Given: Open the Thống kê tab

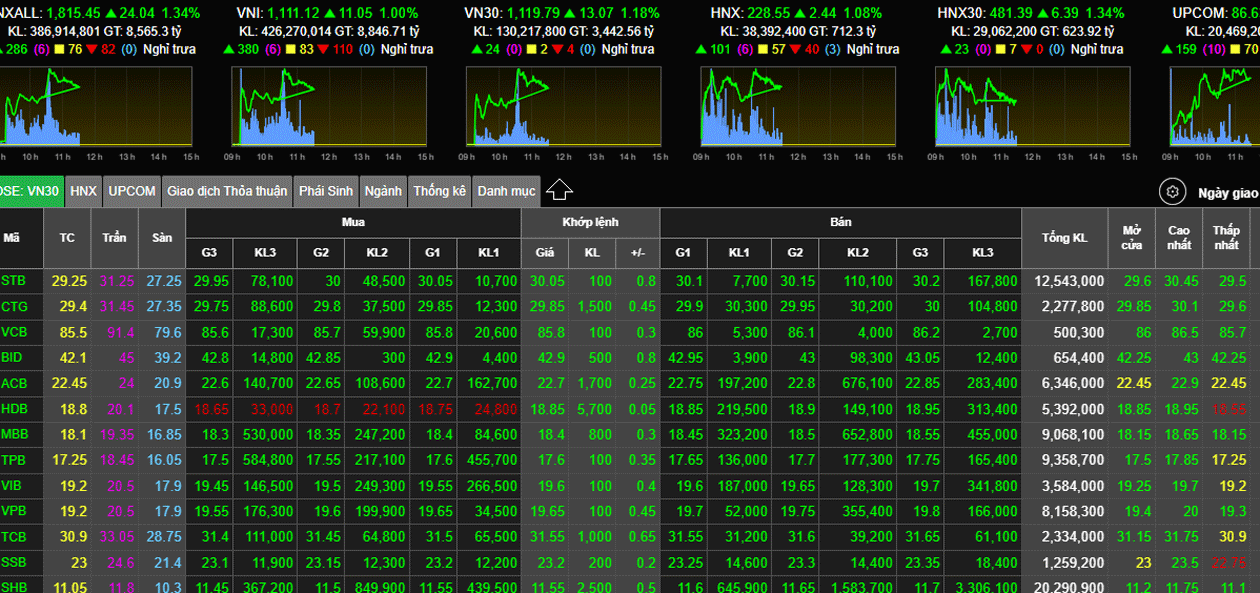Looking at the screenshot, I should 440,191.
